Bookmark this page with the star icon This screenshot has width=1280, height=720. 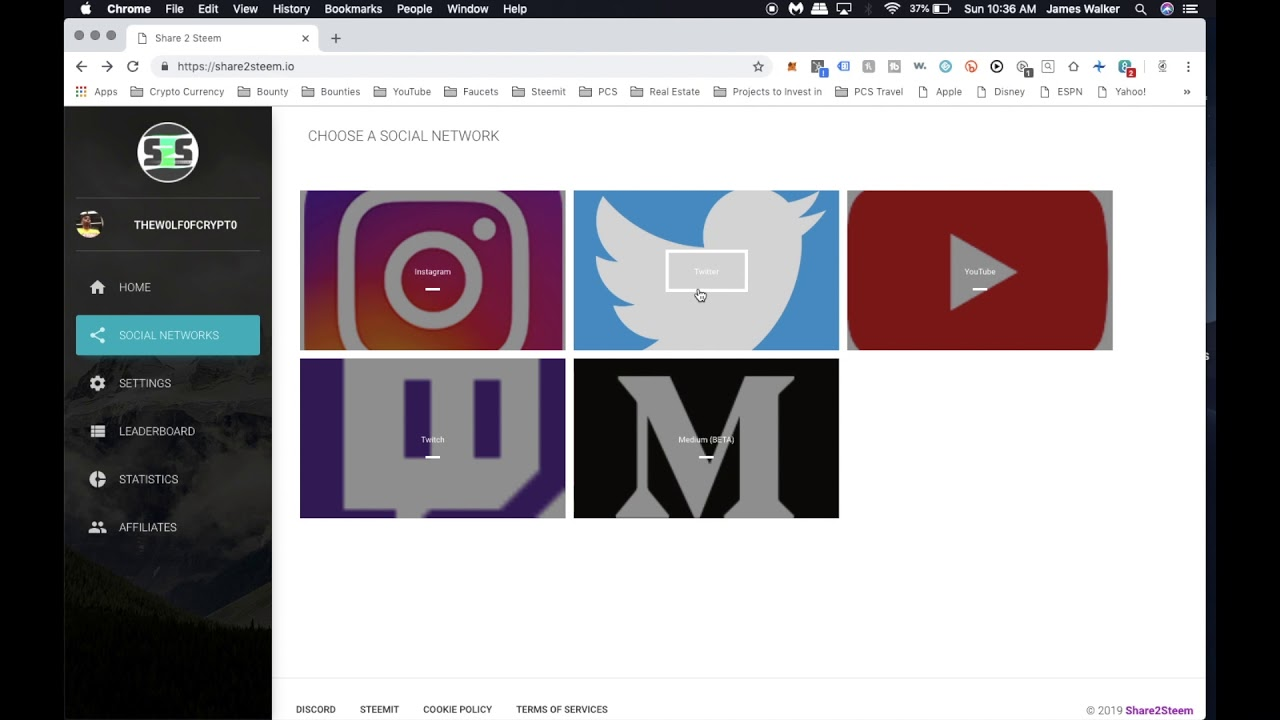coord(758,66)
